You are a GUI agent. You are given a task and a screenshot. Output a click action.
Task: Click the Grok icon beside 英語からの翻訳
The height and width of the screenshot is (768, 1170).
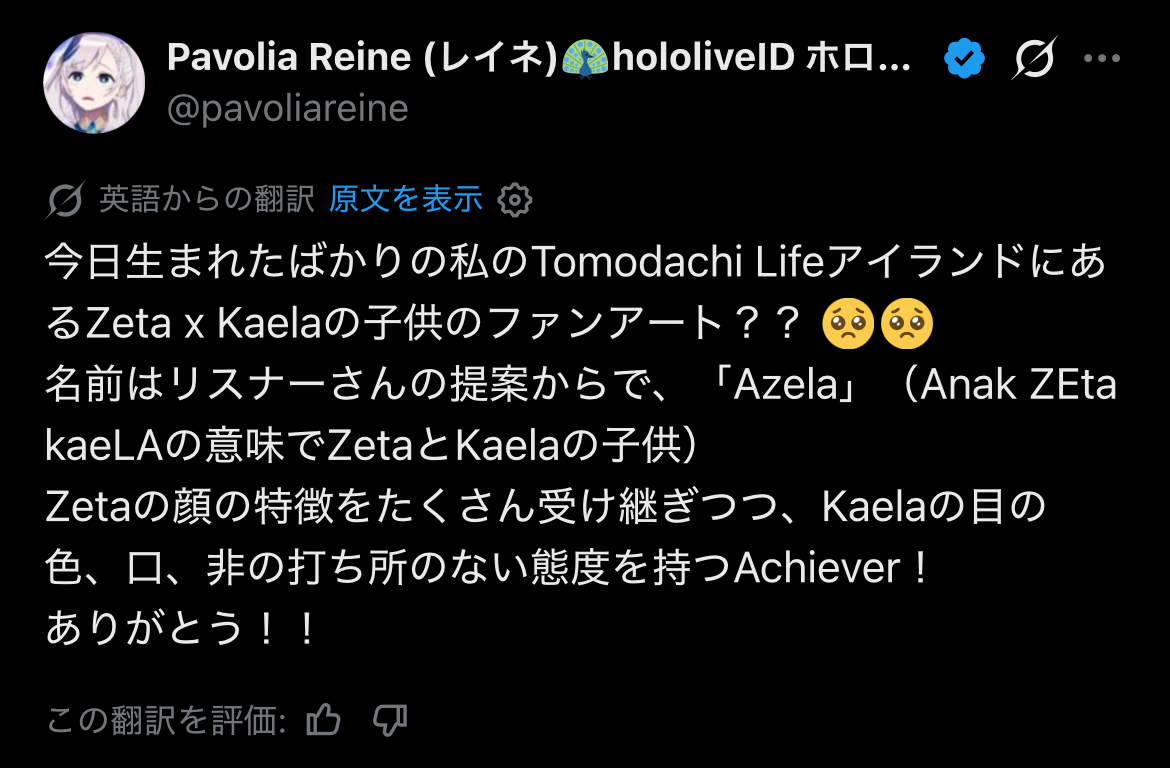pos(65,200)
